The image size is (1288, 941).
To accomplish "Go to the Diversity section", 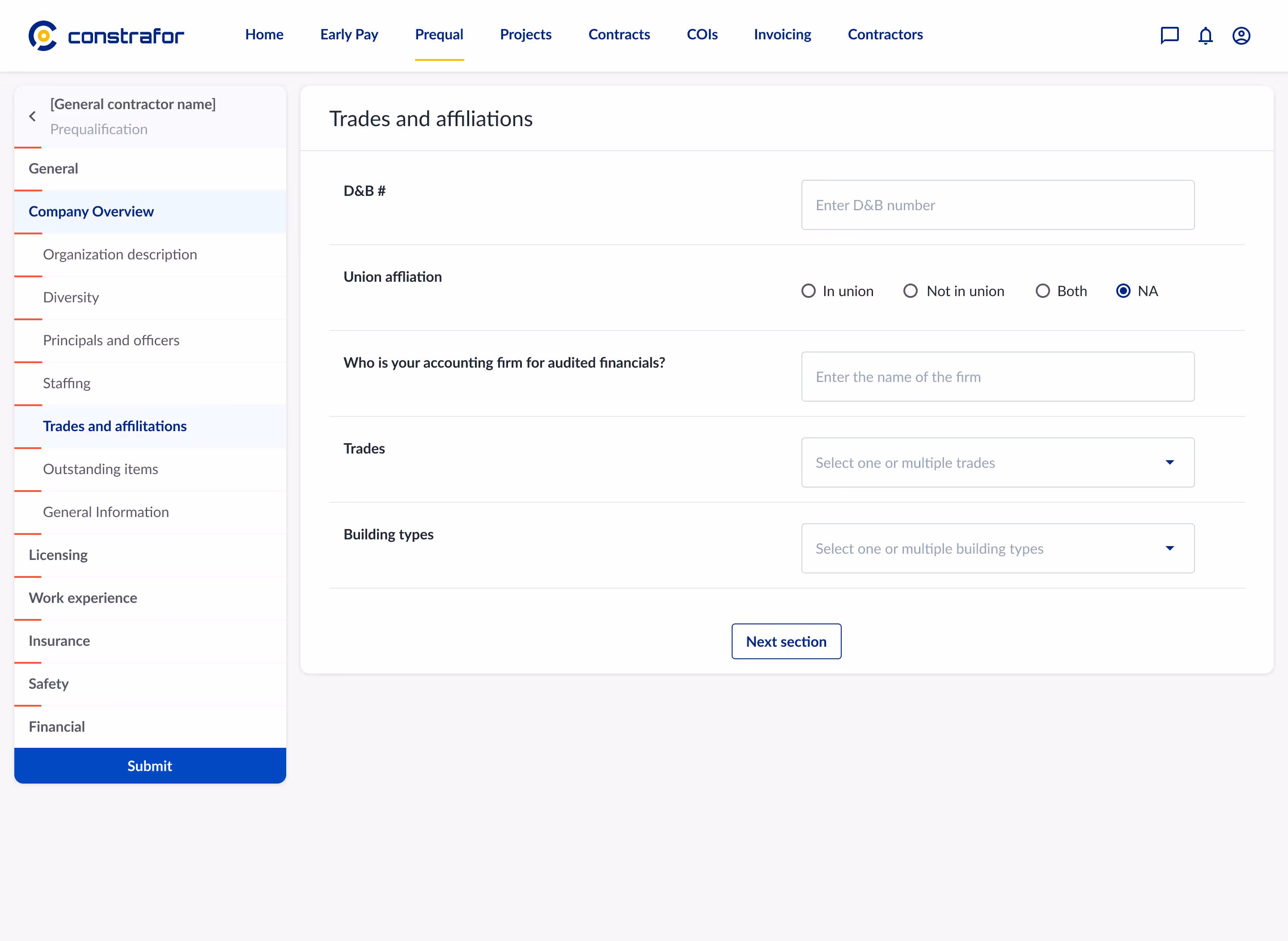I will click(x=150, y=297).
